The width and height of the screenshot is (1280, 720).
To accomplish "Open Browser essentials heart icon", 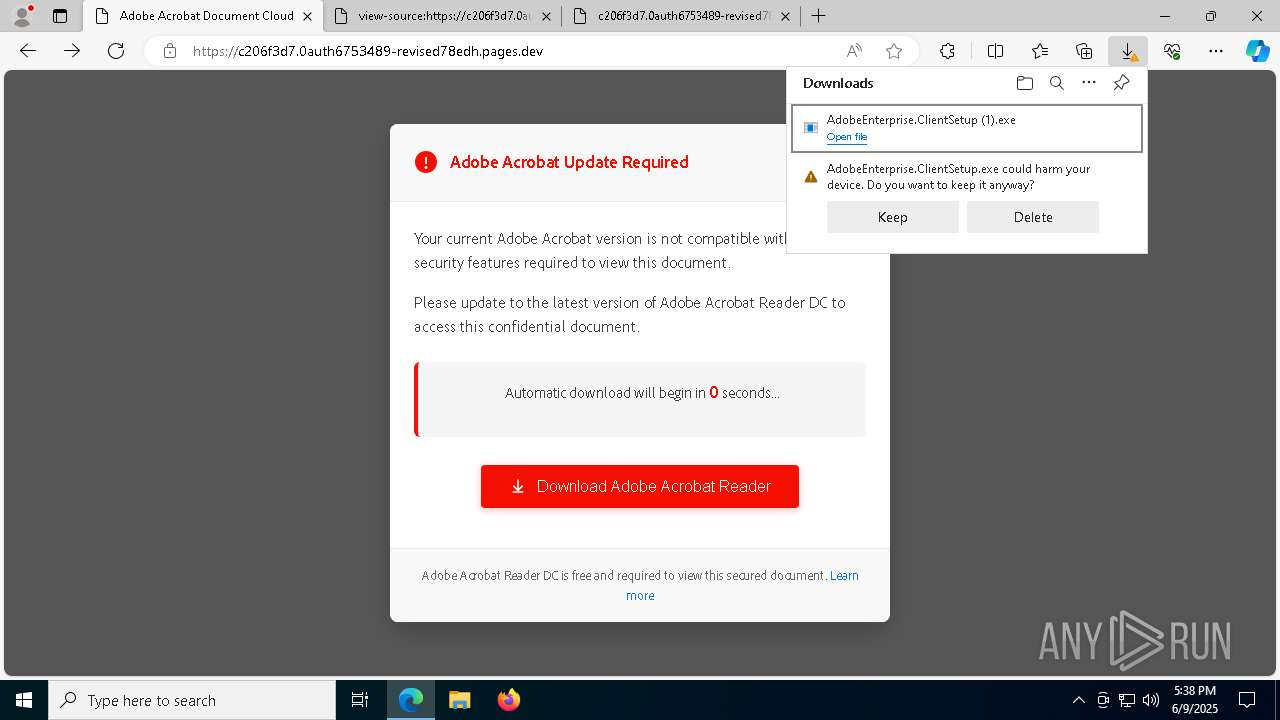I will click(1172, 51).
